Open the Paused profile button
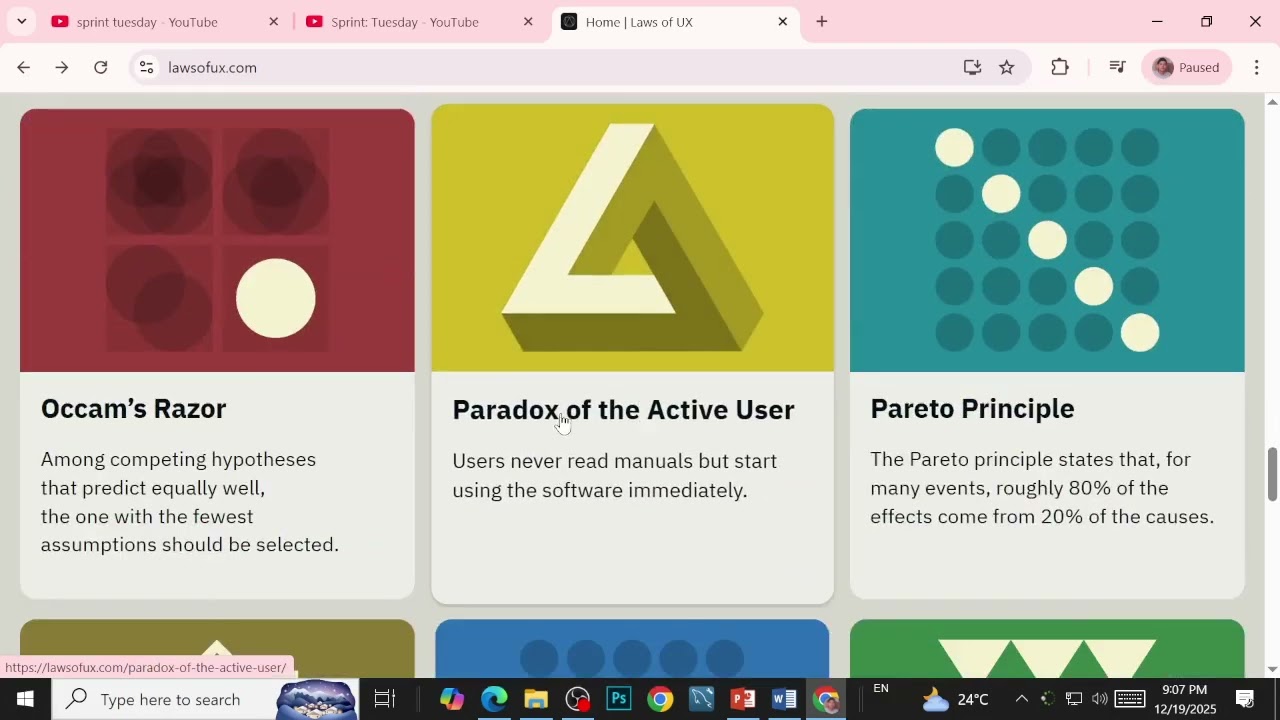This screenshot has height=720, width=1280. (x=1186, y=67)
